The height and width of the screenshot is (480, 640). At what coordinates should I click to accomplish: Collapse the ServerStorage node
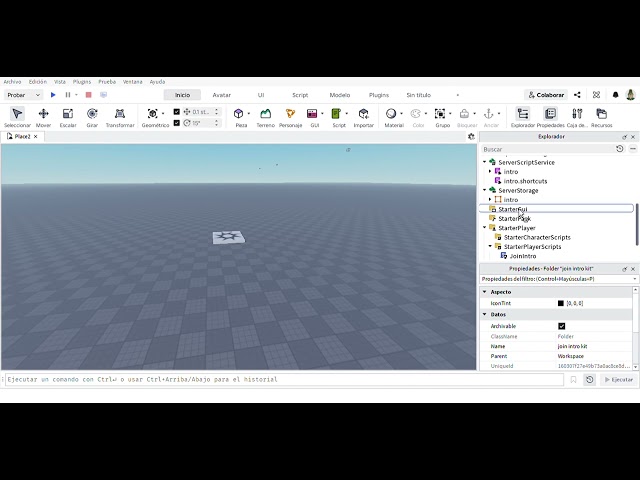tap(484, 190)
